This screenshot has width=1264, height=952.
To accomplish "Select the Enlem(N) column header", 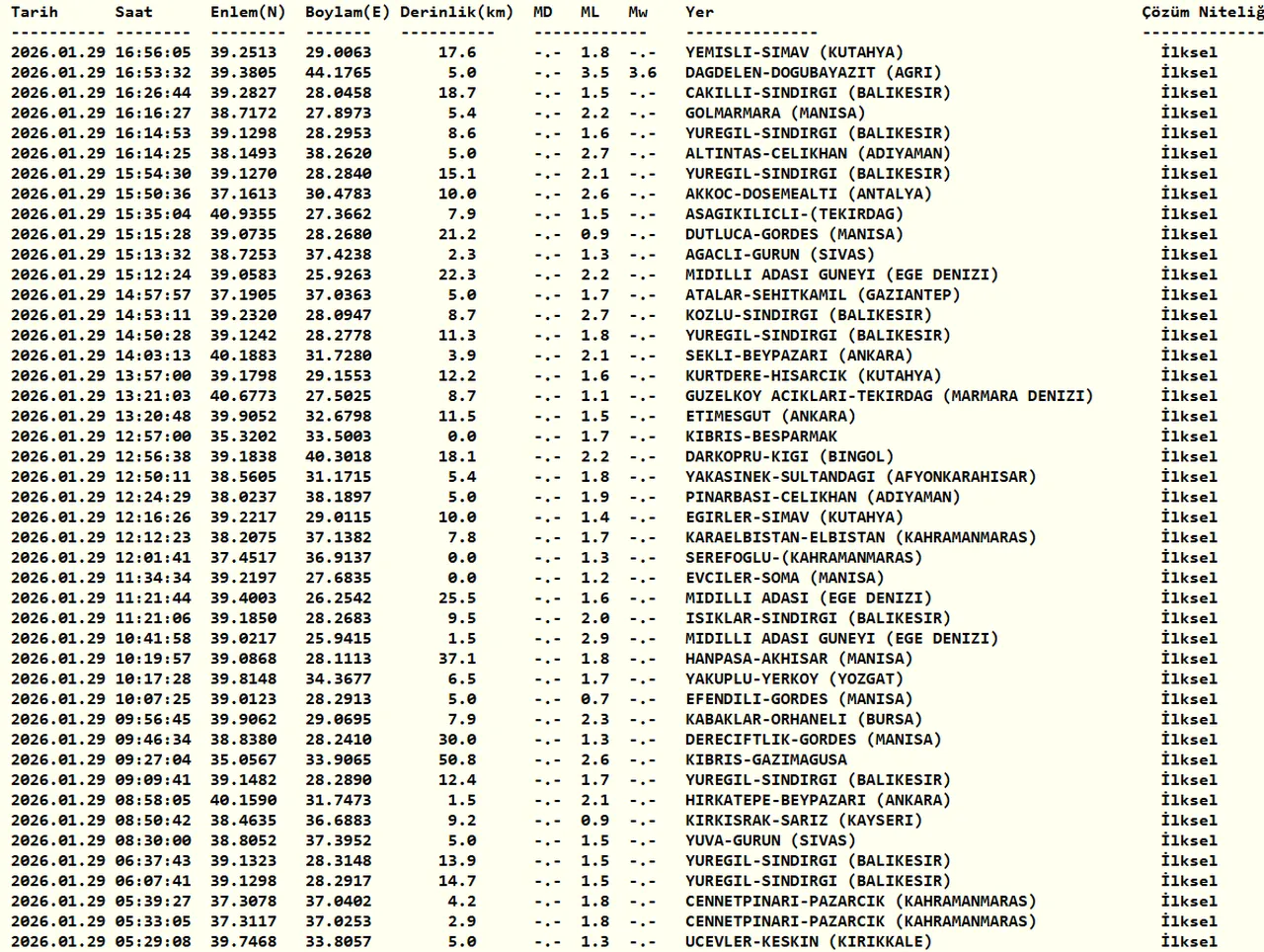I will [x=247, y=12].
